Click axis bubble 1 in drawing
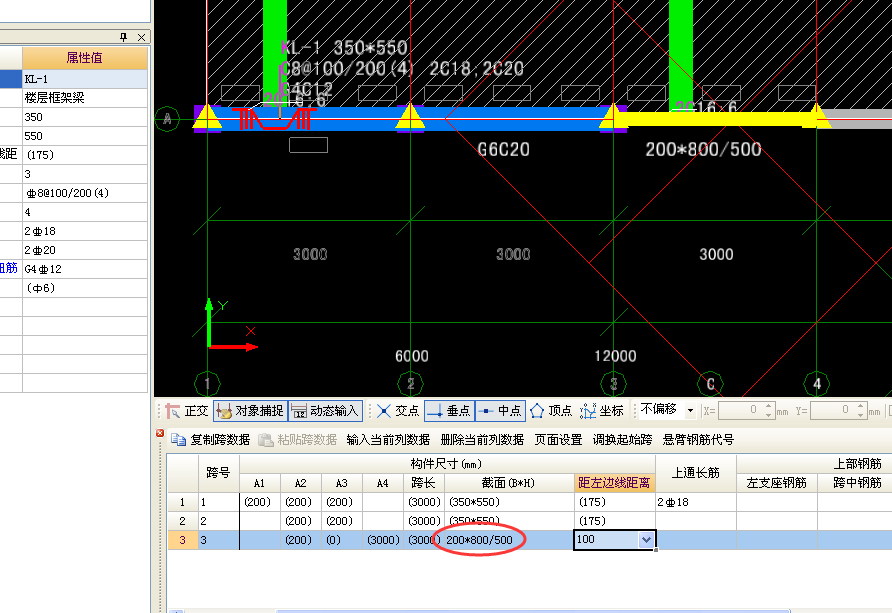Viewport: 892px width, 613px height. [x=207, y=384]
